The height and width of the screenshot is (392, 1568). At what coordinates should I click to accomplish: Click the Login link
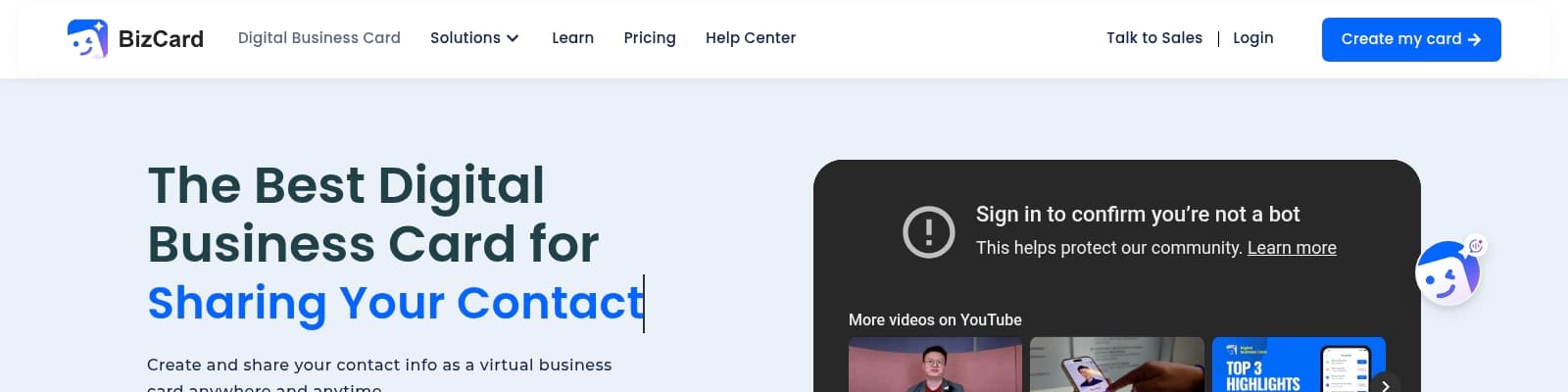[1252, 38]
